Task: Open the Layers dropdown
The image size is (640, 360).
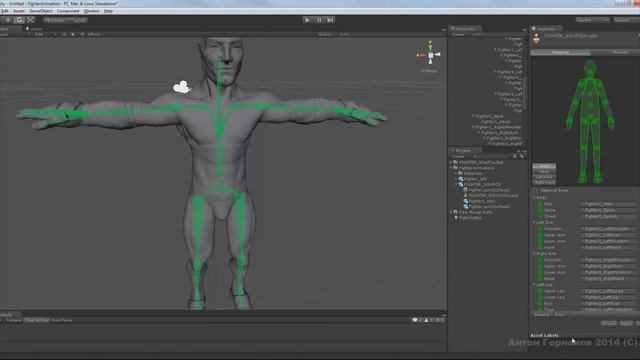Action: coord(592,20)
